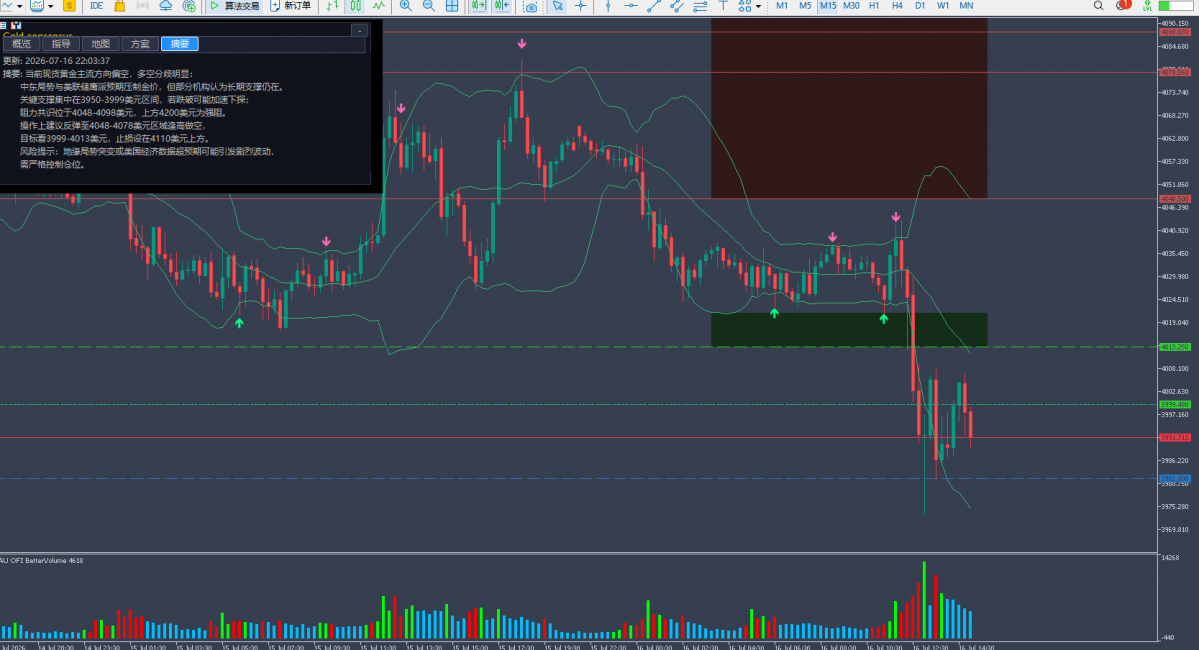Open the IDE MetaEditor button
The width and height of the screenshot is (1199, 650).
pos(96,6)
